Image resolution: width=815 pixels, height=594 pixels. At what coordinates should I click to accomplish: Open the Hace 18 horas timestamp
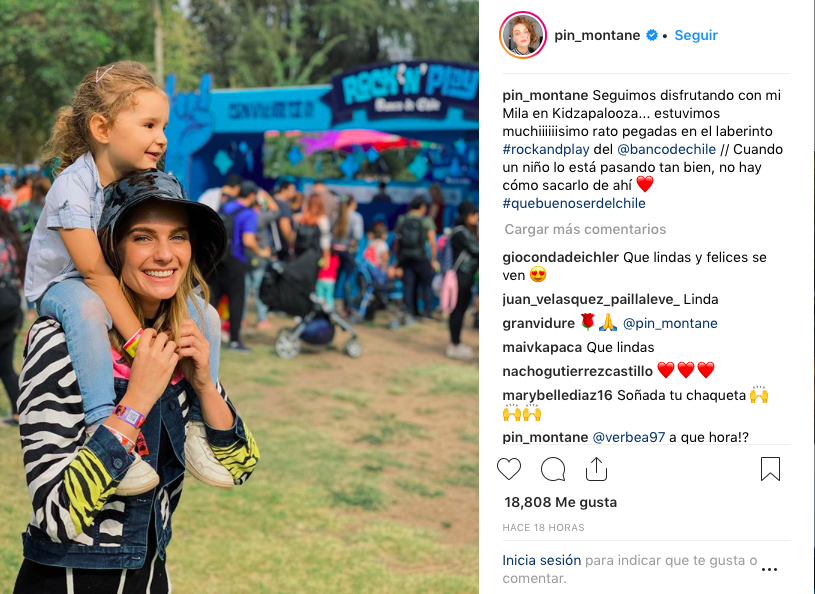(543, 527)
